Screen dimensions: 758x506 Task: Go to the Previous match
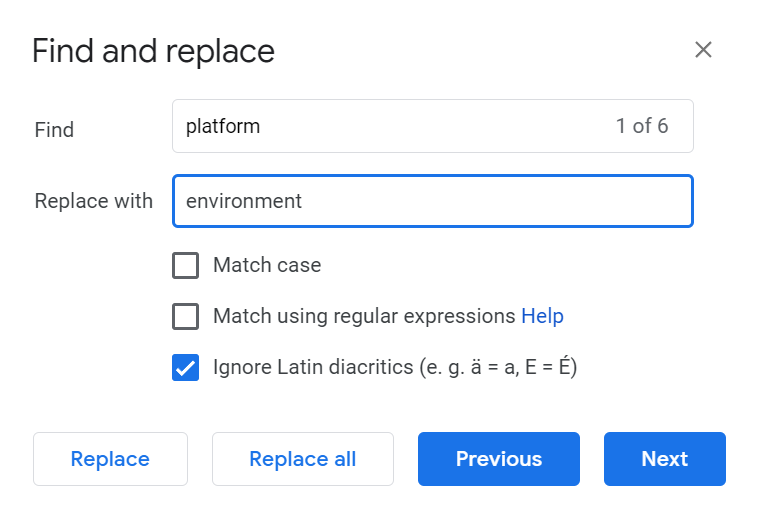click(x=498, y=459)
